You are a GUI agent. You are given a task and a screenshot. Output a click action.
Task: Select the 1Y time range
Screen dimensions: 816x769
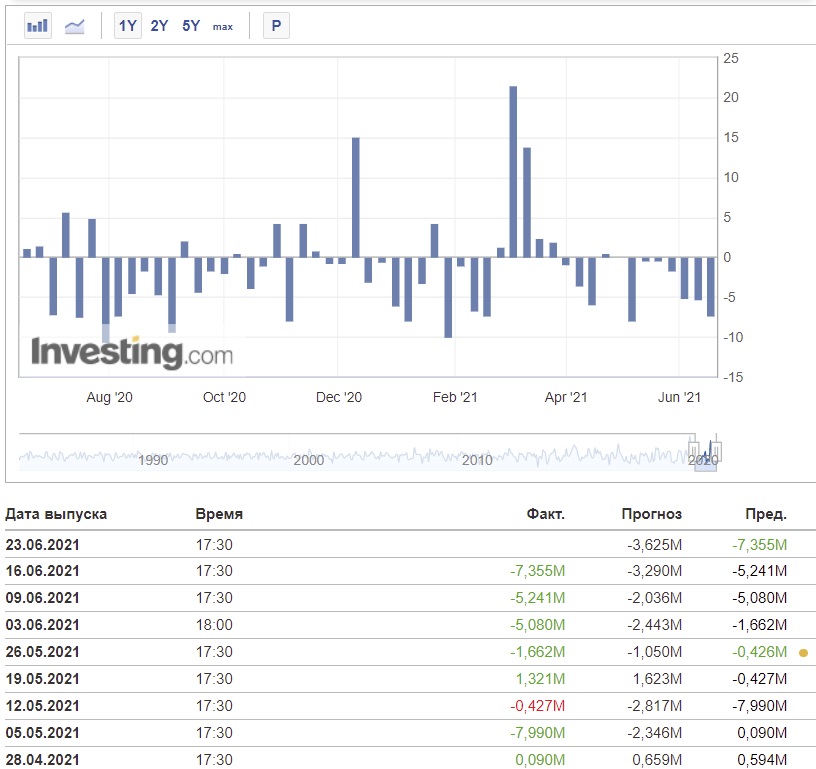128,25
